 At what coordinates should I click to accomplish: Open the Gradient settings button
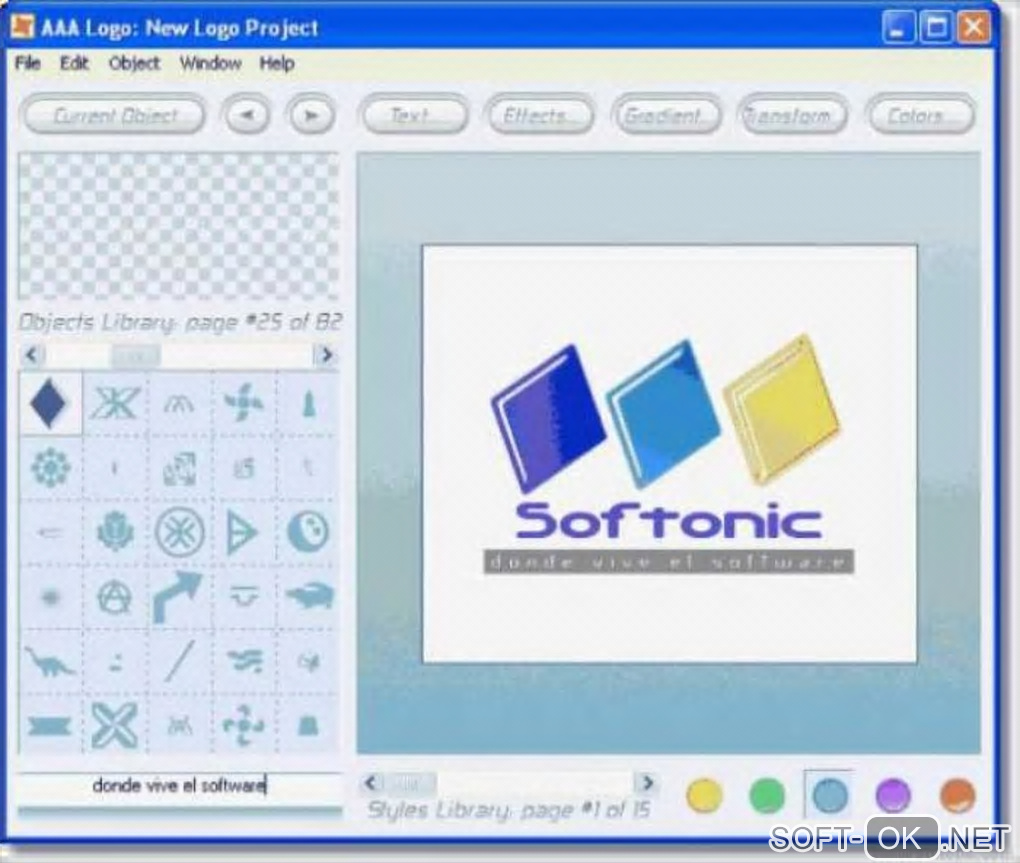coord(666,115)
